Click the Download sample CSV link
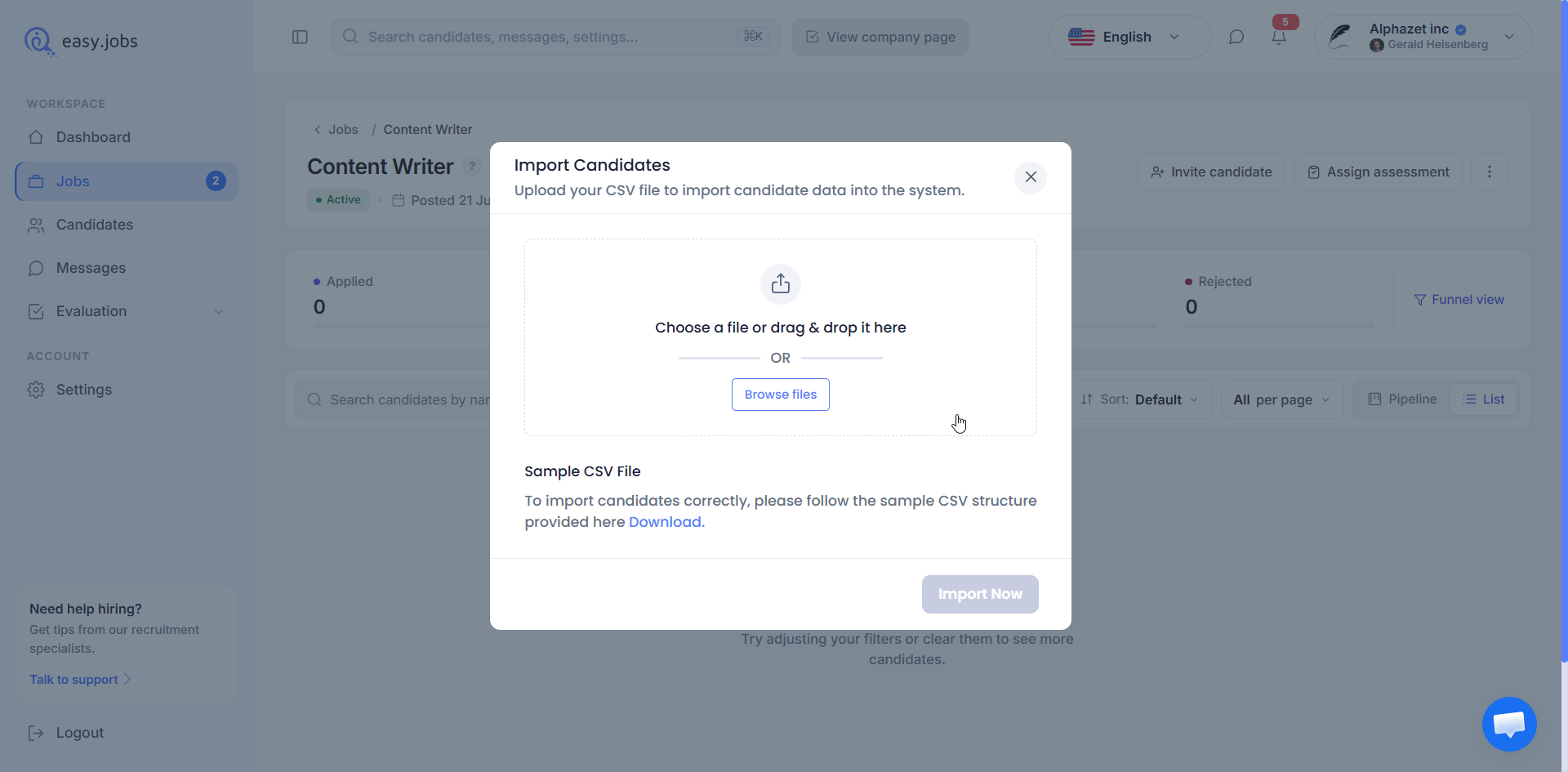Viewport: 1568px width, 772px height. [666, 522]
